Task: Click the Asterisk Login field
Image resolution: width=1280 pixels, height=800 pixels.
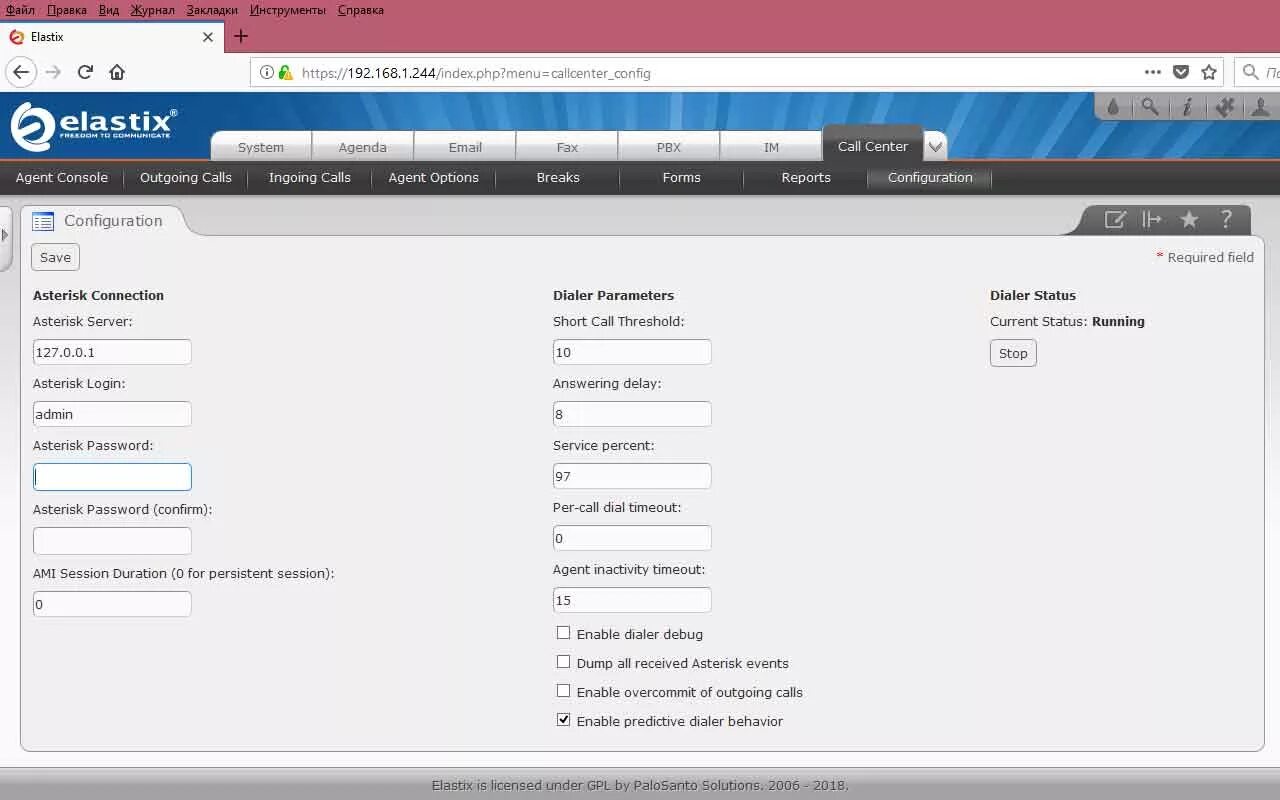Action: (112, 414)
